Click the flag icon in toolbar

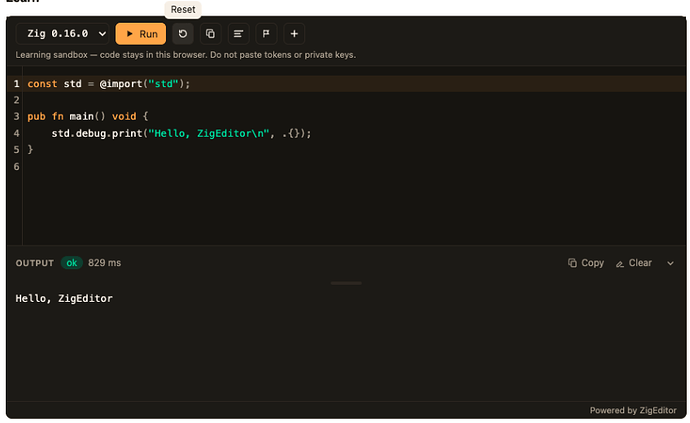click(266, 34)
